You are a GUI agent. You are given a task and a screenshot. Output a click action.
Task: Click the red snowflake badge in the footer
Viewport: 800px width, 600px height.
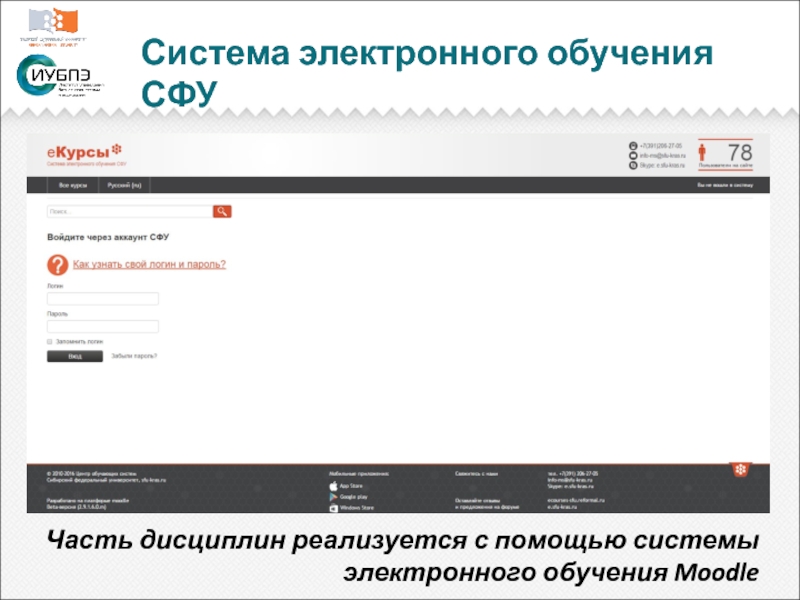pos(740,471)
